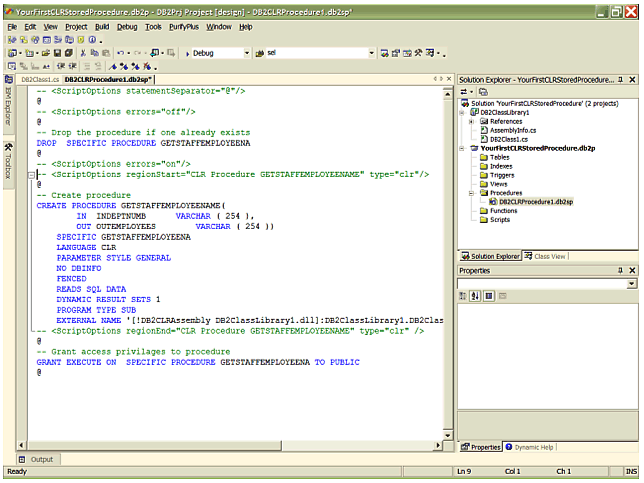Screen dimensions: 644x483
Task: Click the Alphabetic sort icon in Properties
Action: [x=475, y=296]
